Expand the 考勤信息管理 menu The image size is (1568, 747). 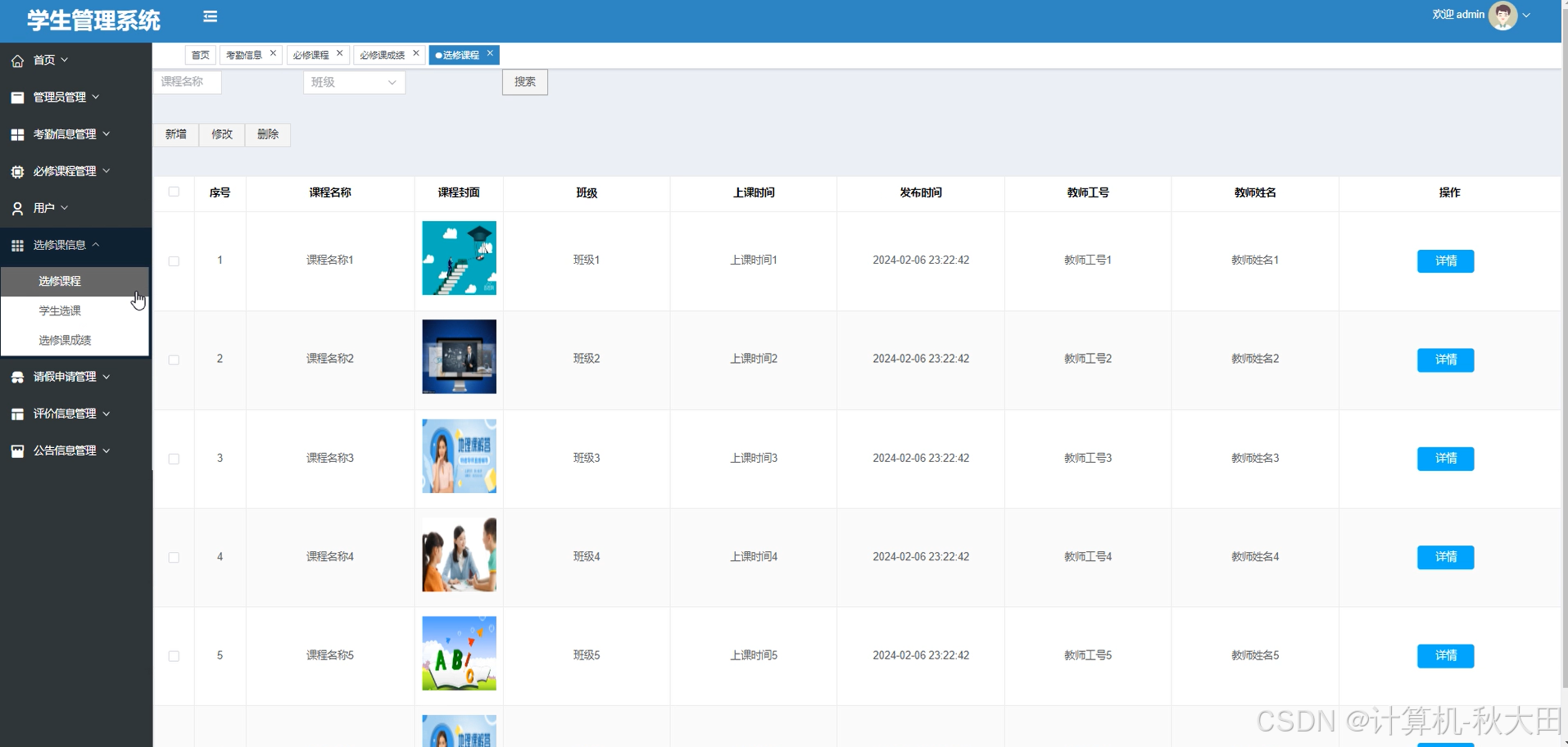coord(106,134)
